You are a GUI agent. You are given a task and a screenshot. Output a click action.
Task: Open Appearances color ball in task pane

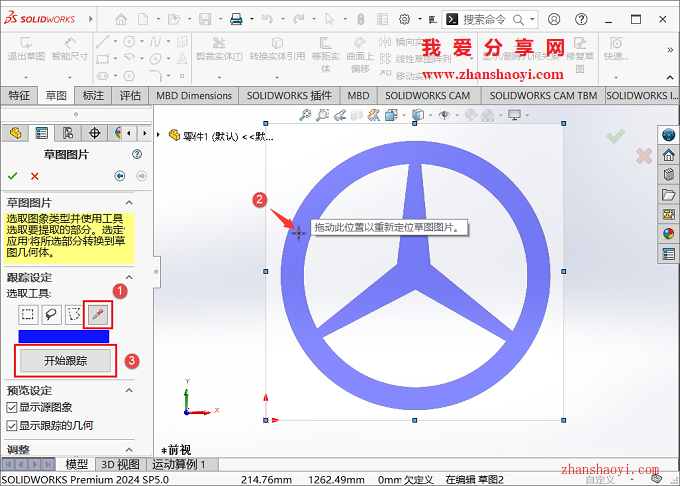point(668,234)
